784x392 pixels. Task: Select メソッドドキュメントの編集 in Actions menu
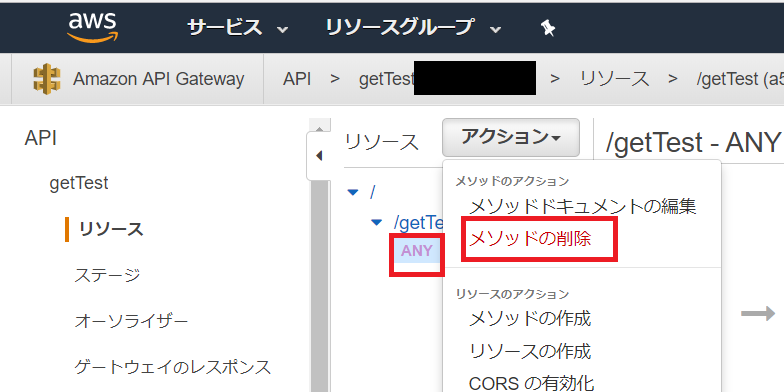click(x=582, y=206)
